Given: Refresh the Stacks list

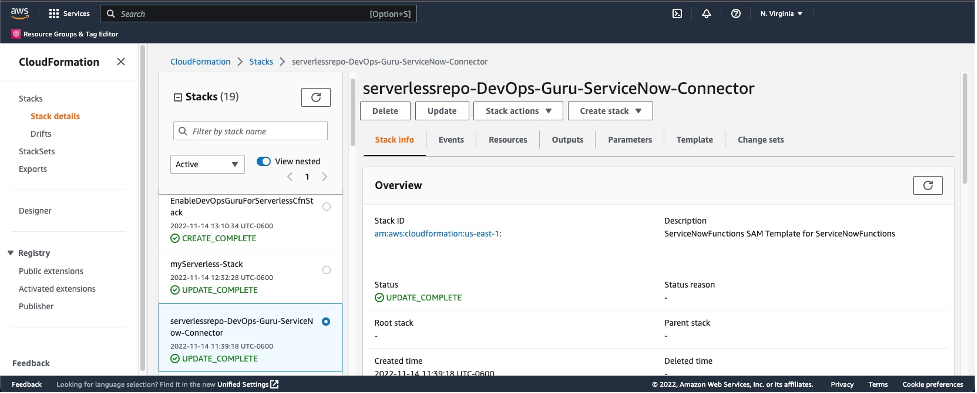Looking at the screenshot, I should coord(316,97).
